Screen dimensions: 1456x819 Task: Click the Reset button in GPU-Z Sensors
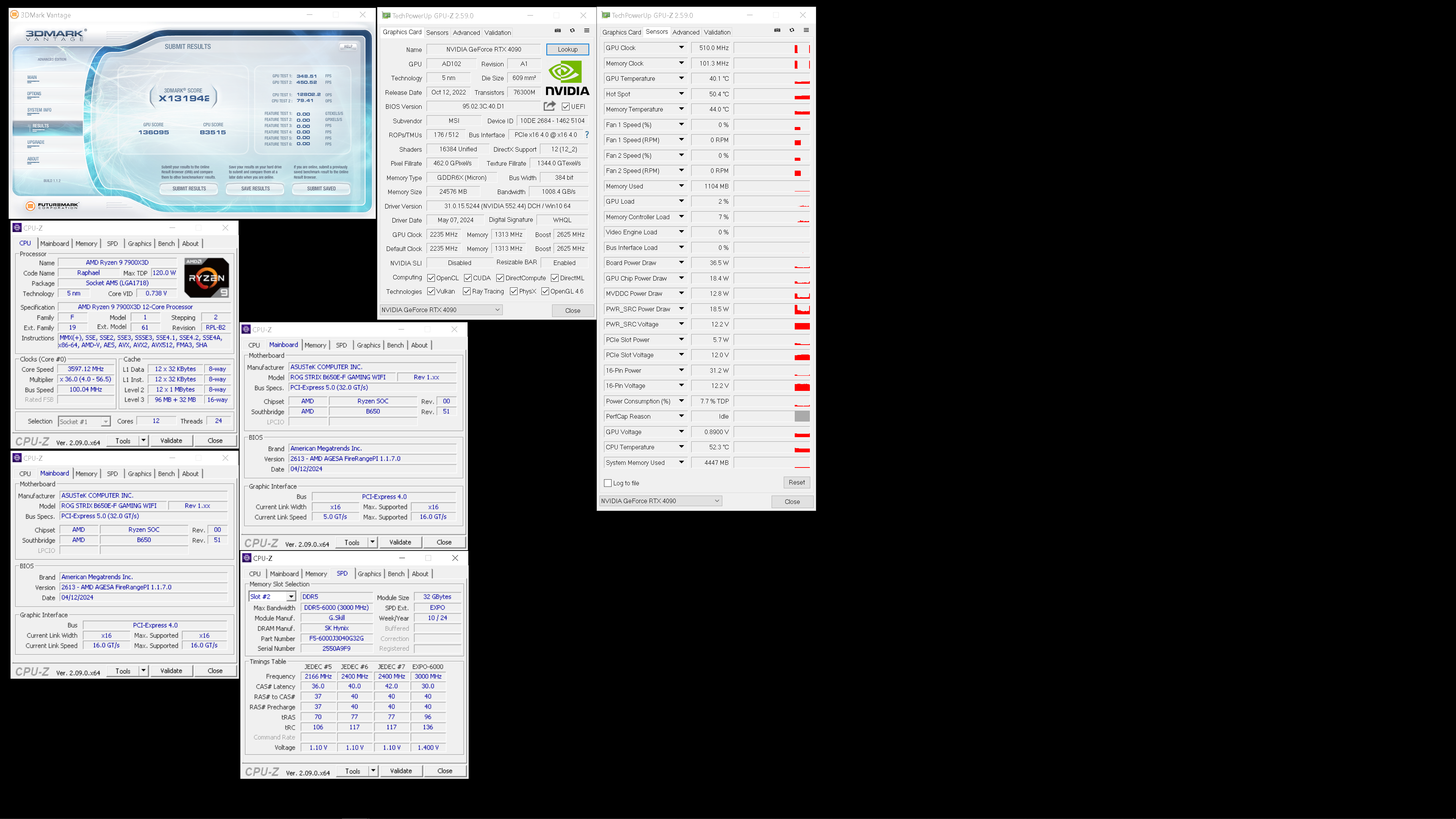797,483
